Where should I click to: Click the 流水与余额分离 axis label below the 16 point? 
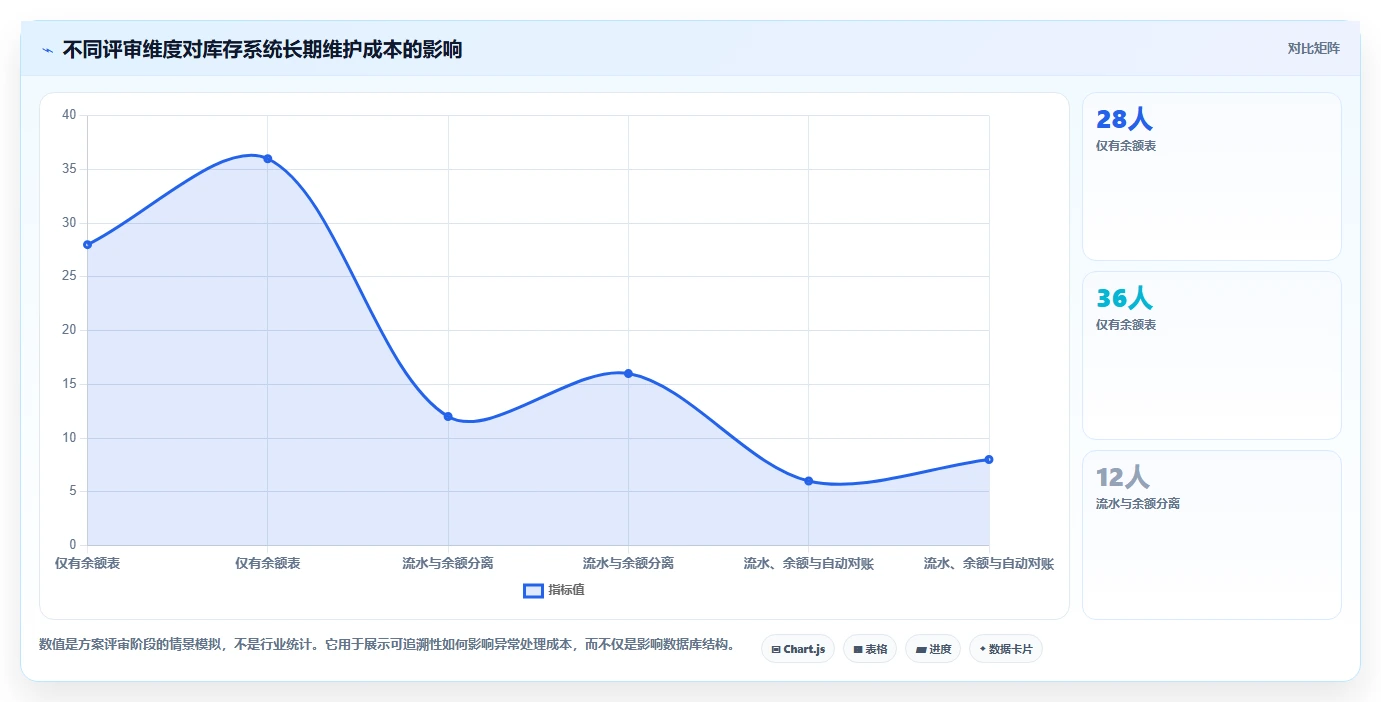click(628, 564)
